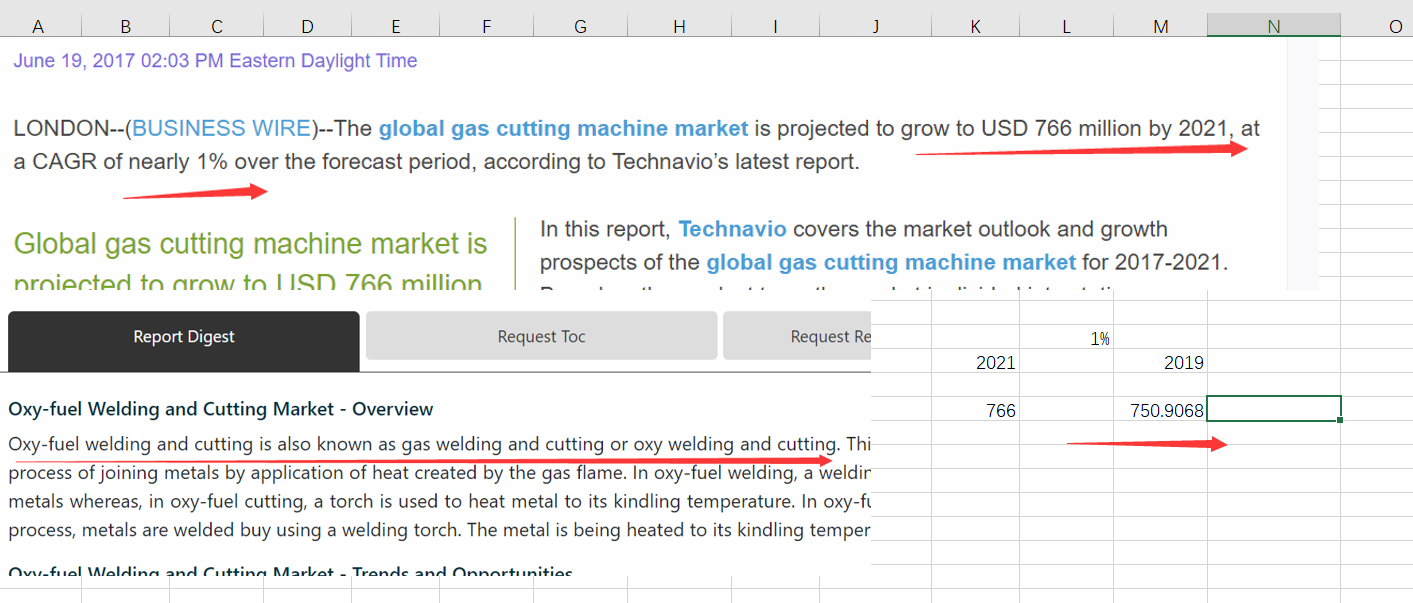Click text line starting 'process, metals are welded buy'
The height and width of the screenshot is (603, 1413).
[x=440, y=530]
